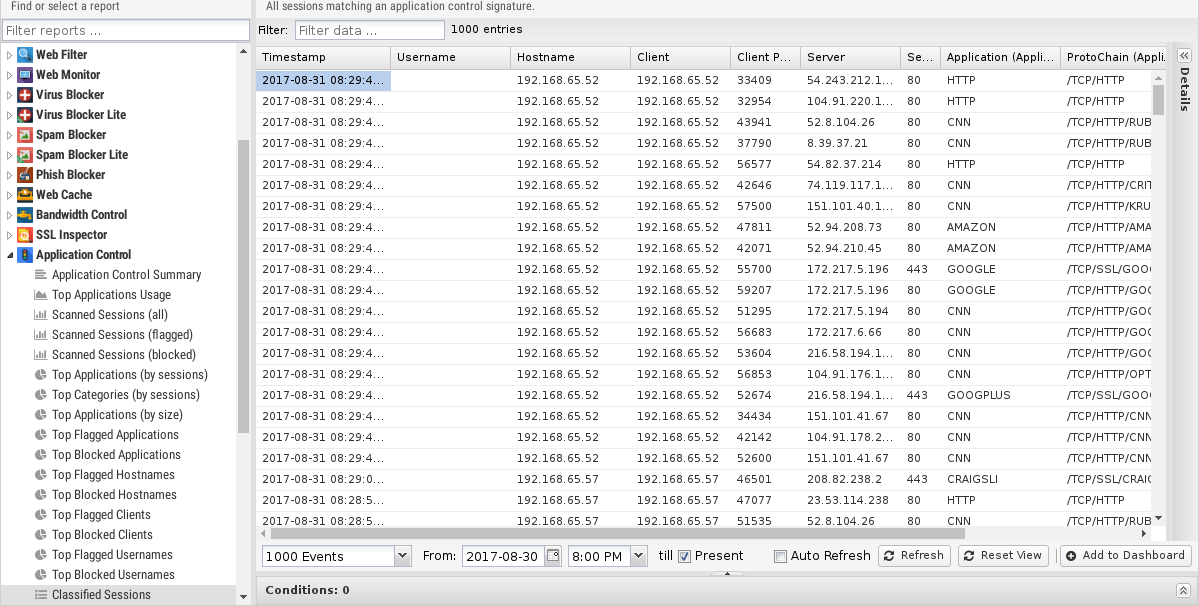Click the SSL Inspector icon
Screen dimensions: 1199x606
[25, 235]
